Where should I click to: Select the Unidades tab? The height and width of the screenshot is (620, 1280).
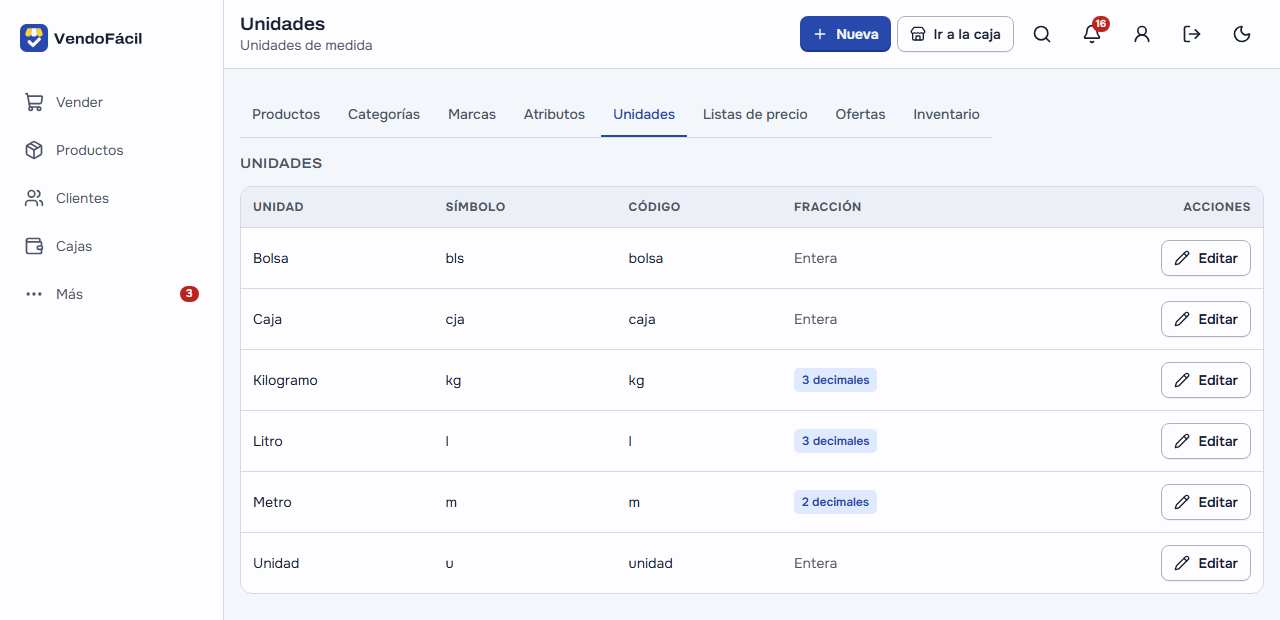pos(644,114)
